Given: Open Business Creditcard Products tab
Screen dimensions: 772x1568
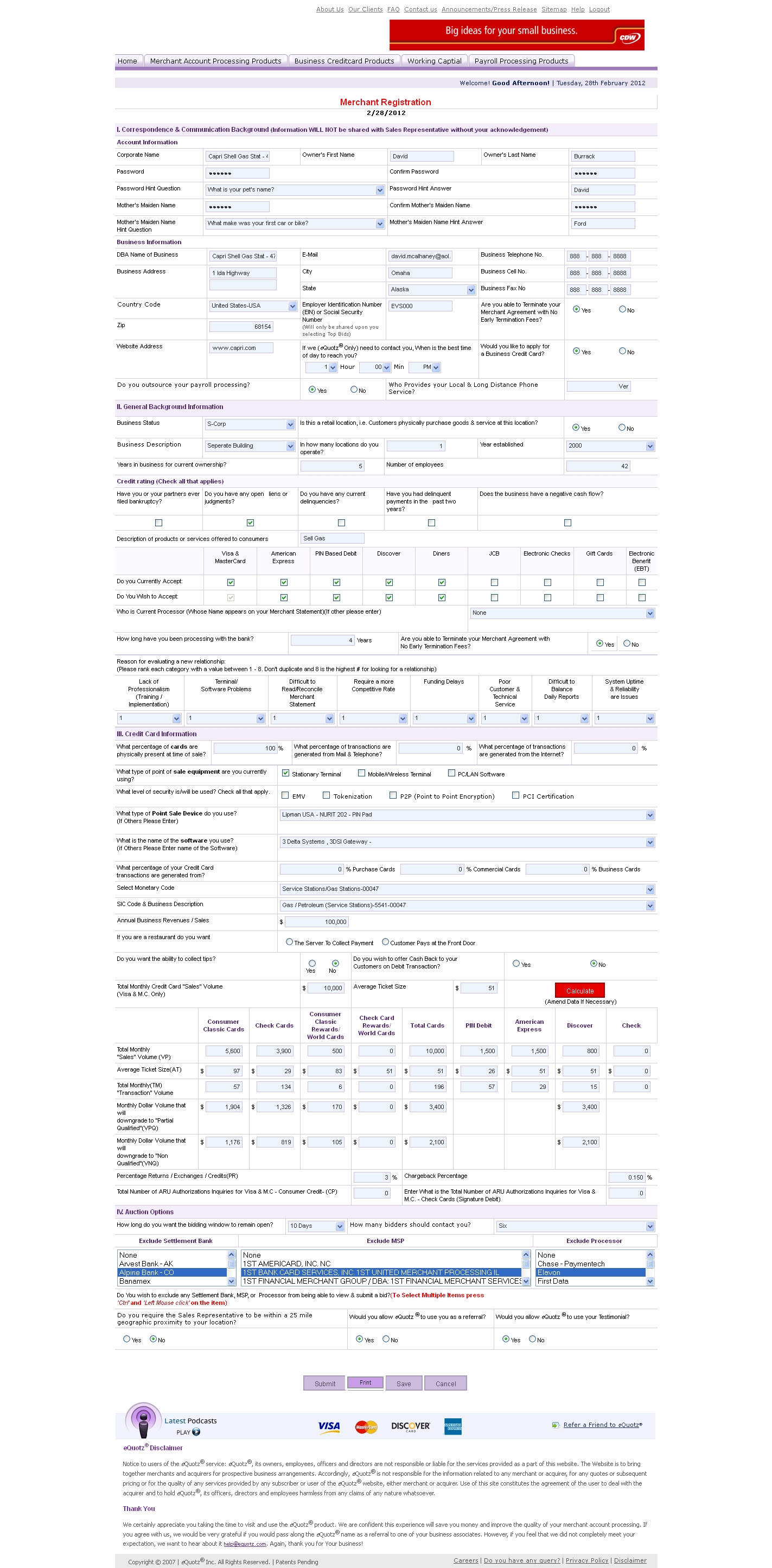Looking at the screenshot, I should point(344,61).
